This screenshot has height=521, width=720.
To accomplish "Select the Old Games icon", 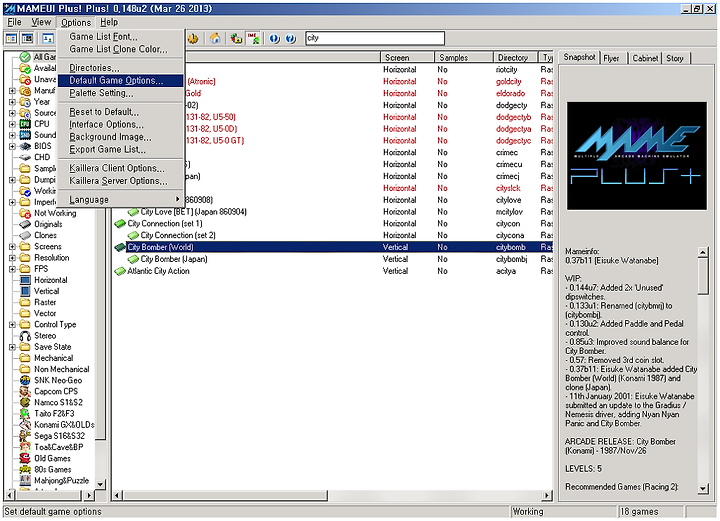I will point(25,459).
